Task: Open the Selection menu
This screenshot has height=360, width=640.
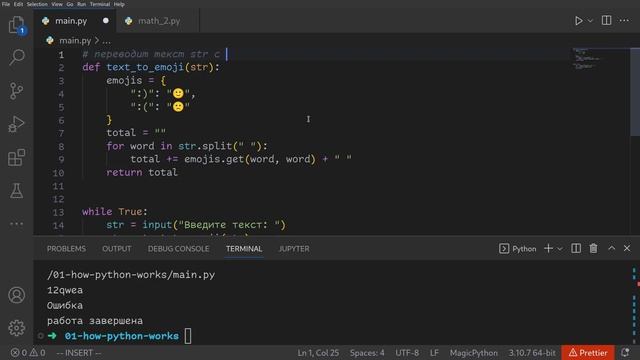Action: (37, 4)
